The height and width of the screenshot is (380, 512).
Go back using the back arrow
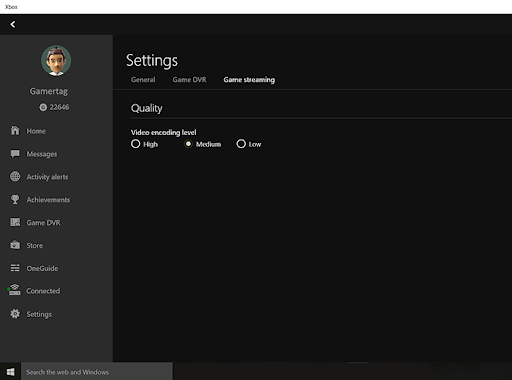[13, 24]
